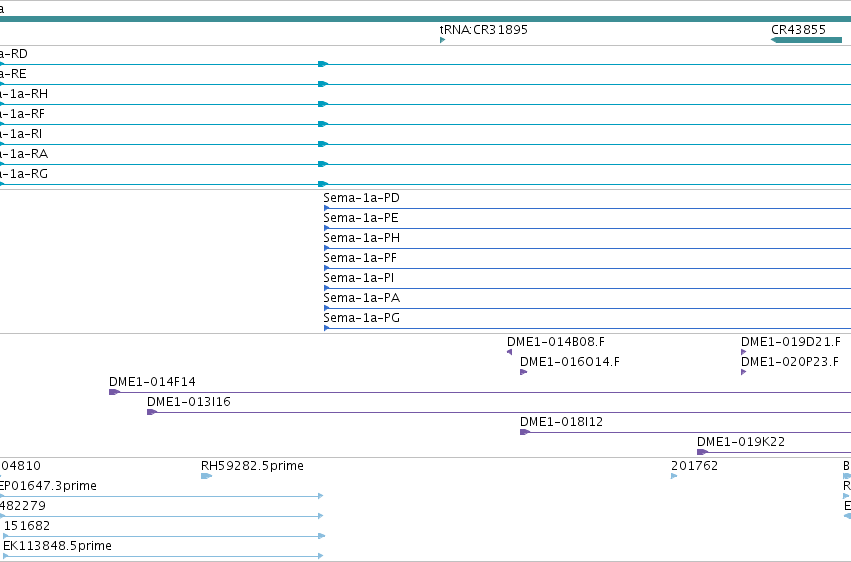Click the DME1-019K22 label
The image size is (851, 562).
pos(741,442)
